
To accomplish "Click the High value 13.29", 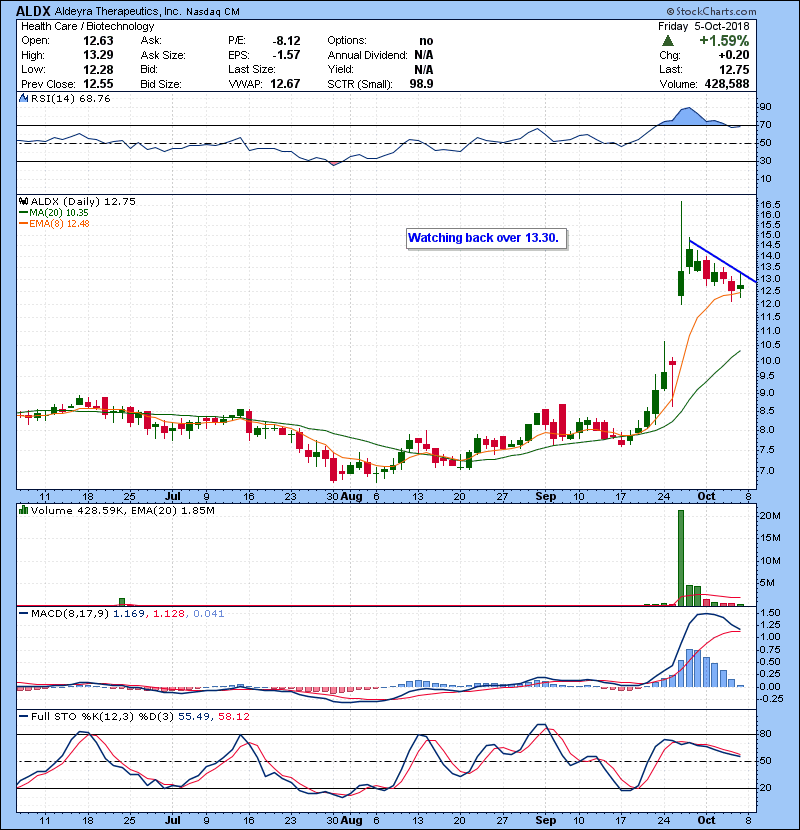I will click(x=98, y=55).
